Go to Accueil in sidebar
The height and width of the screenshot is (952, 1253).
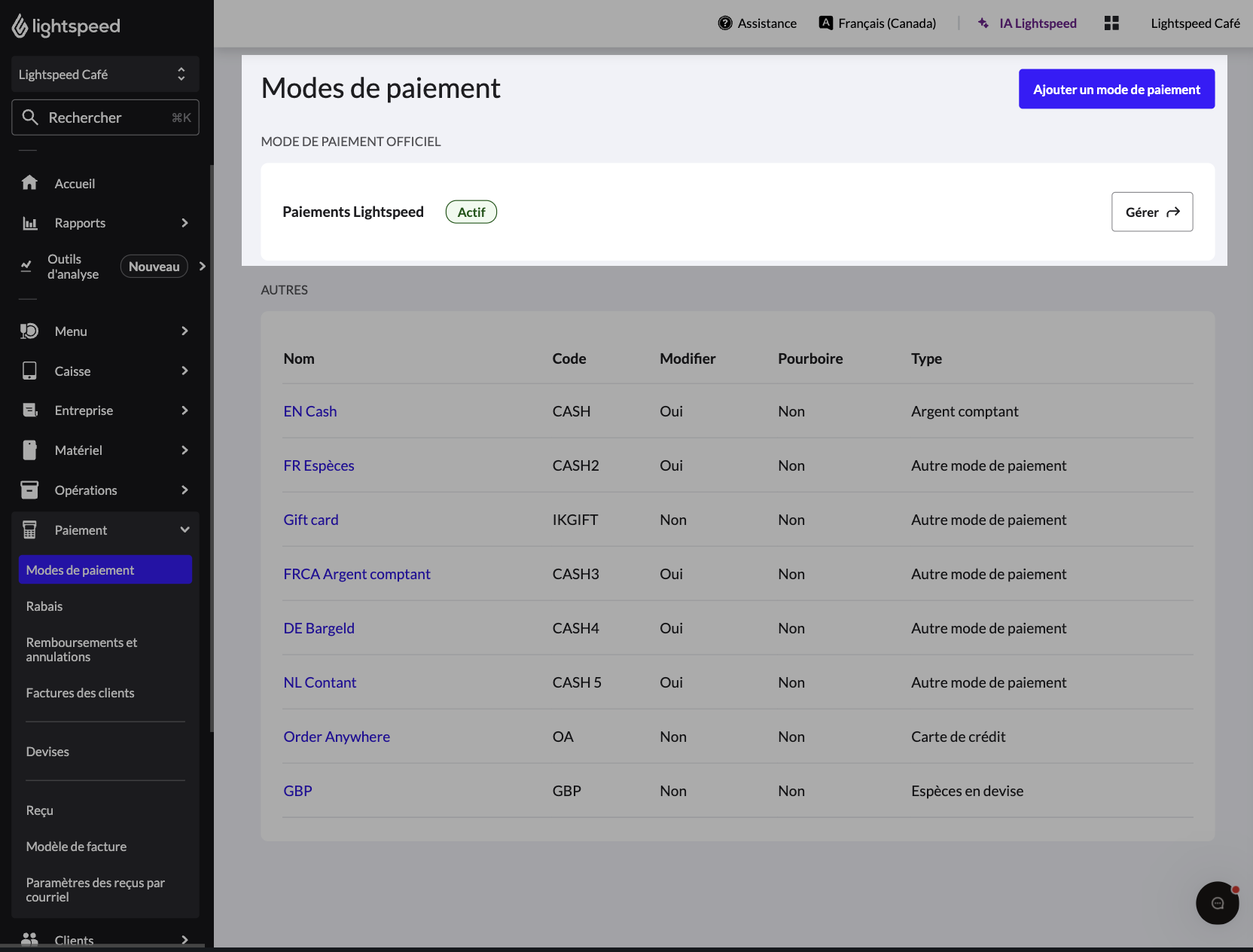[75, 183]
